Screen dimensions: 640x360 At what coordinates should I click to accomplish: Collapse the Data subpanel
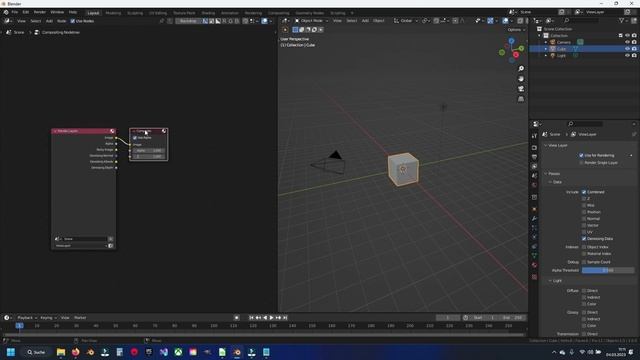point(550,182)
